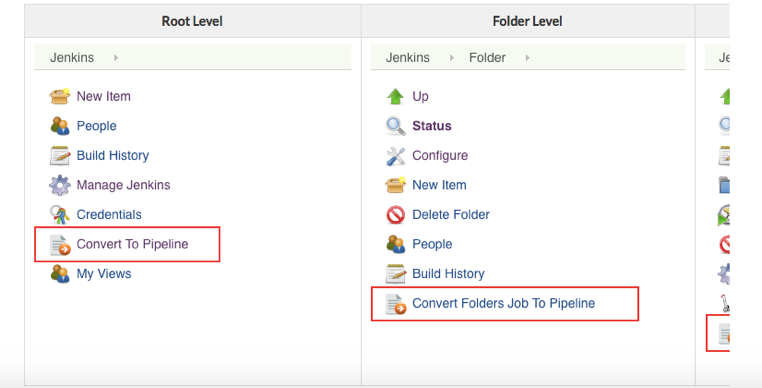Screen dimensions: 762x388
Task: Open the People link under Root Level
Action: pos(96,126)
